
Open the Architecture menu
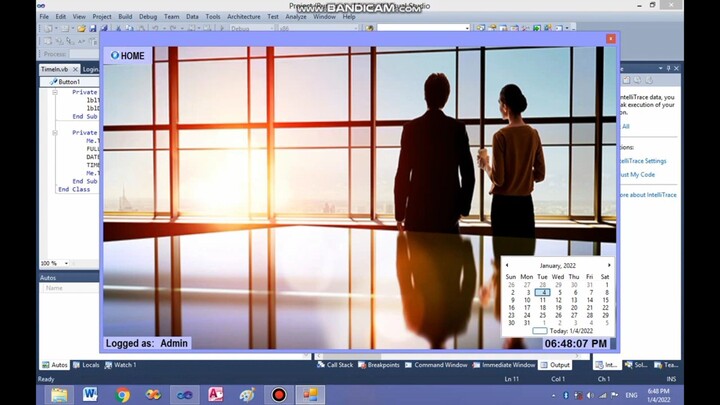(x=243, y=16)
